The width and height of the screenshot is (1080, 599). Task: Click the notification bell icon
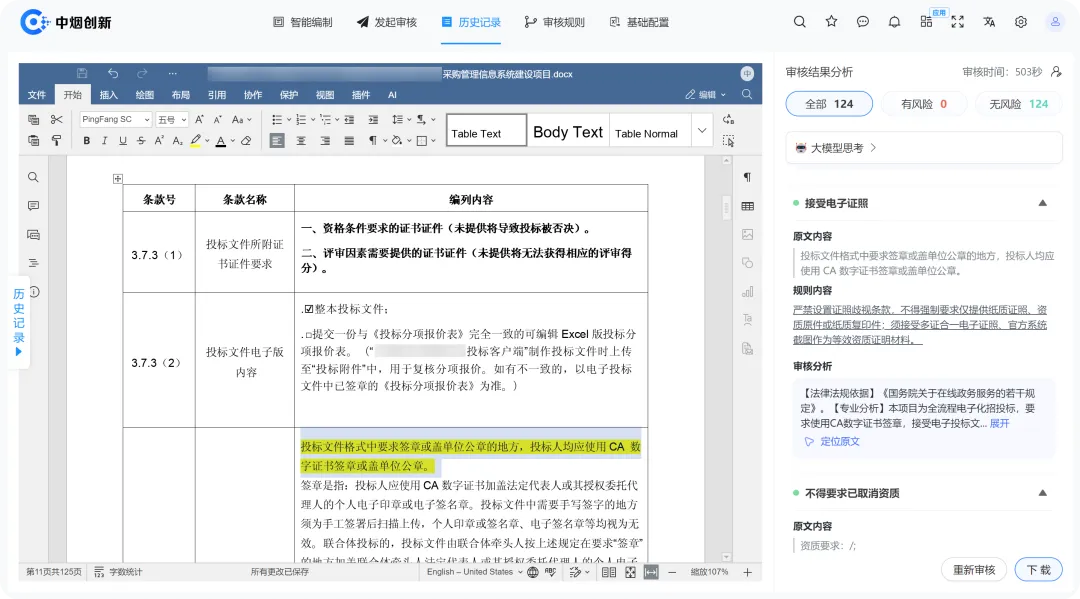pyautogui.click(x=894, y=22)
